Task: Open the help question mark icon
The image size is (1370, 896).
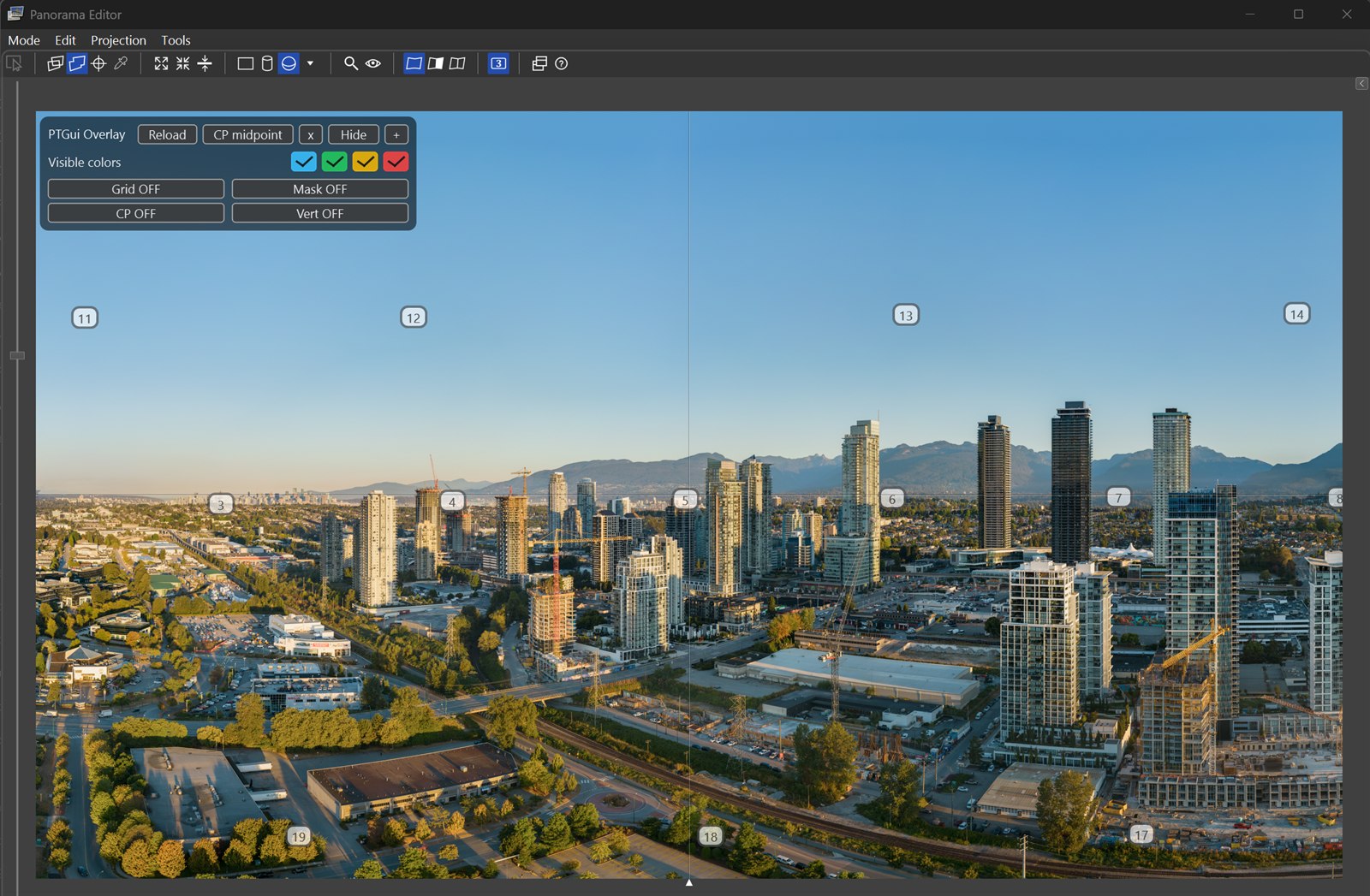Action: pyautogui.click(x=560, y=62)
